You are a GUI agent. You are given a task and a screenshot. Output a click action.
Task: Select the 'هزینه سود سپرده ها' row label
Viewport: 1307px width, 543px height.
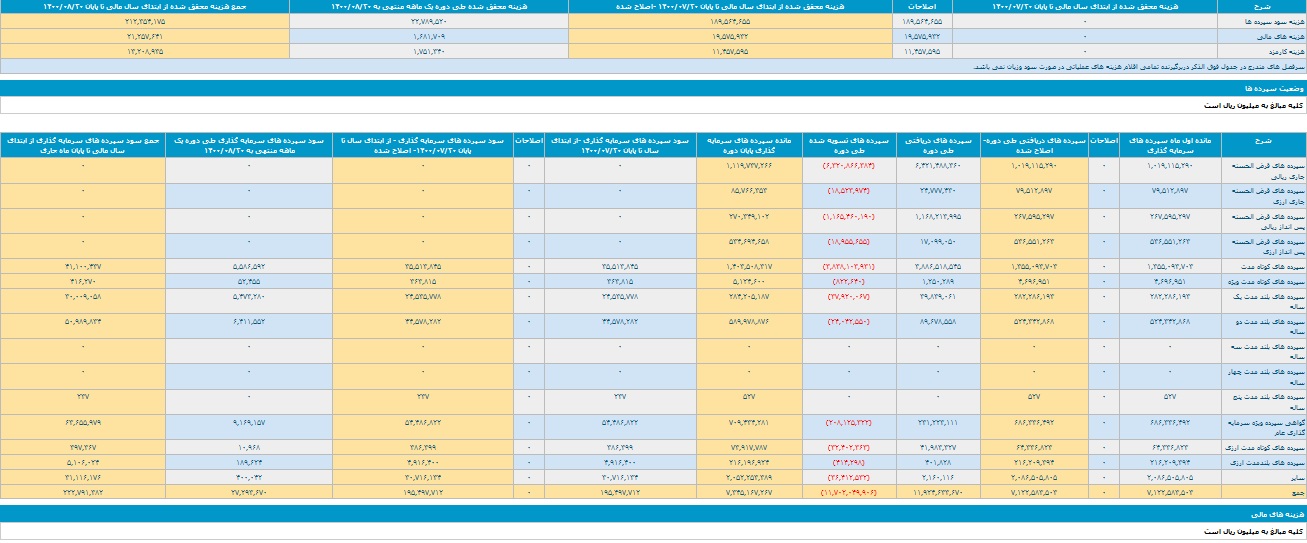click(x=1261, y=20)
